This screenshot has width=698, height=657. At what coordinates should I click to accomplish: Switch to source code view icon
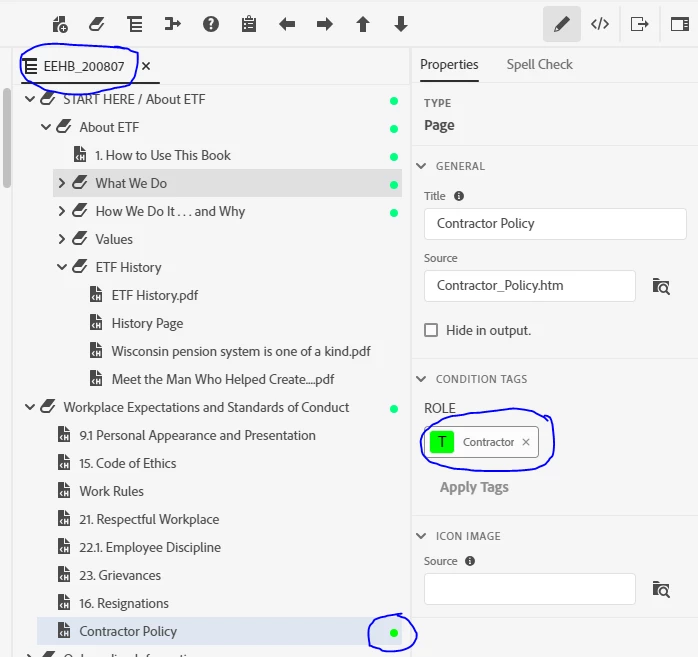600,24
